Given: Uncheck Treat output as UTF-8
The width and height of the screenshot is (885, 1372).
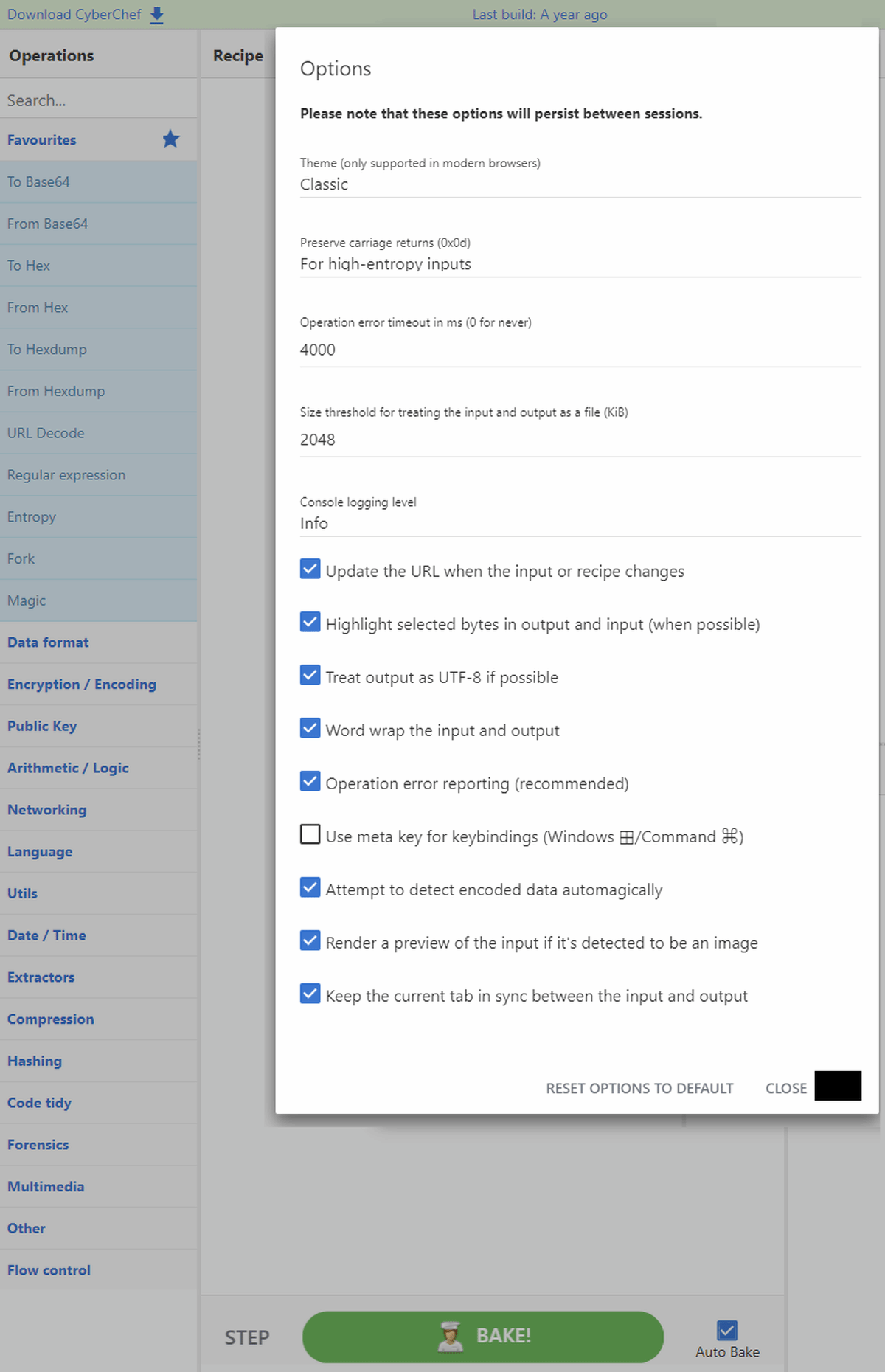Looking at the screenshot, I should point(310,676).
